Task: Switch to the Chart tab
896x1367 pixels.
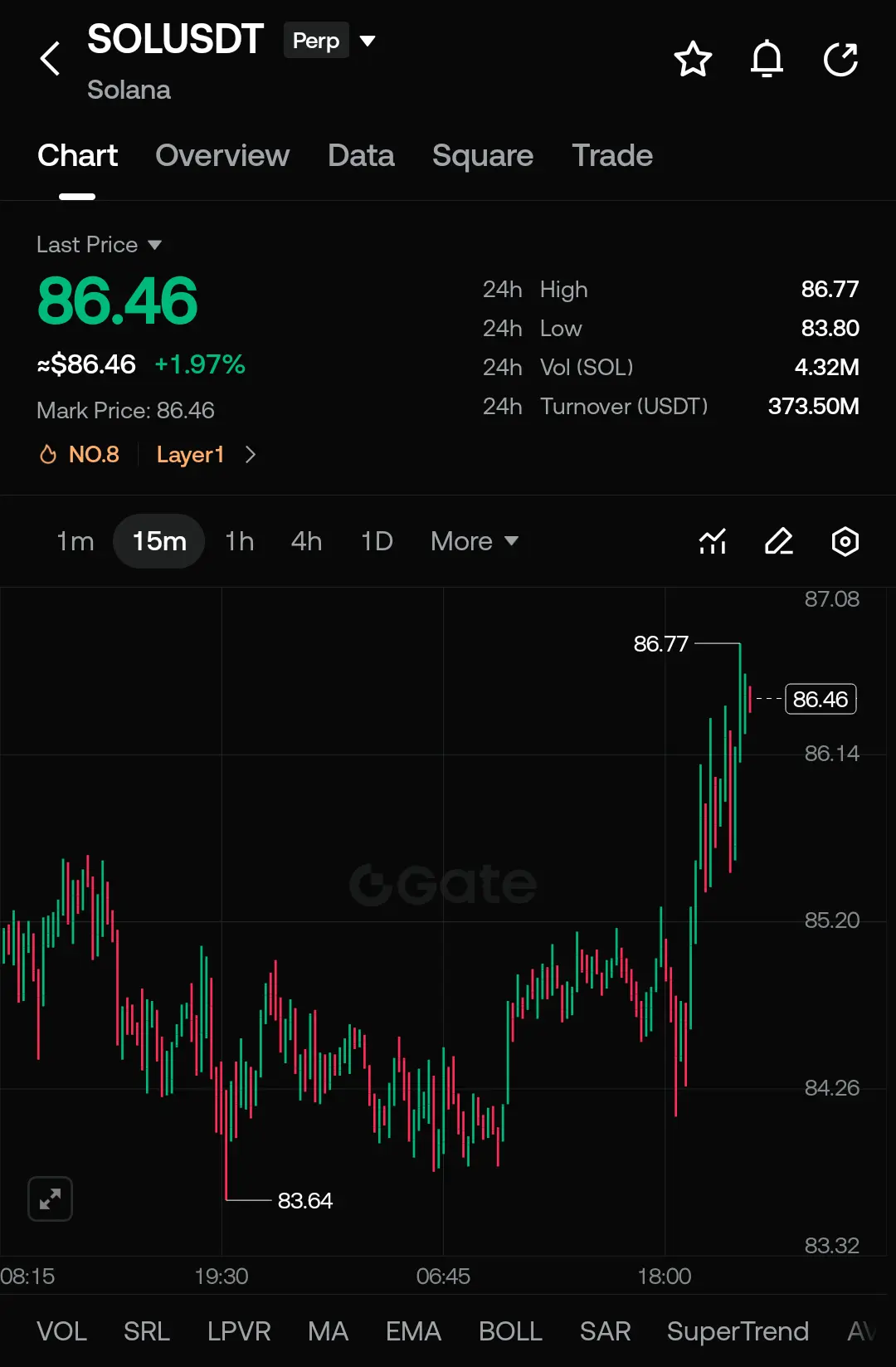Action: coord(77,155)
